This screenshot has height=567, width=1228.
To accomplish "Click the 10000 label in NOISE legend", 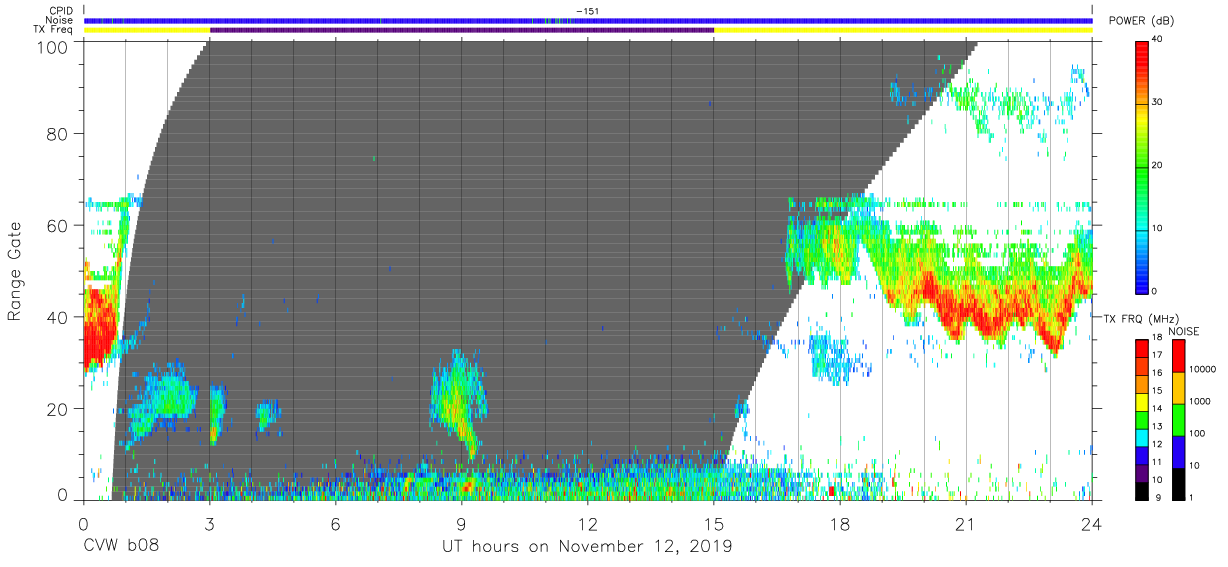I will 1205,369.
